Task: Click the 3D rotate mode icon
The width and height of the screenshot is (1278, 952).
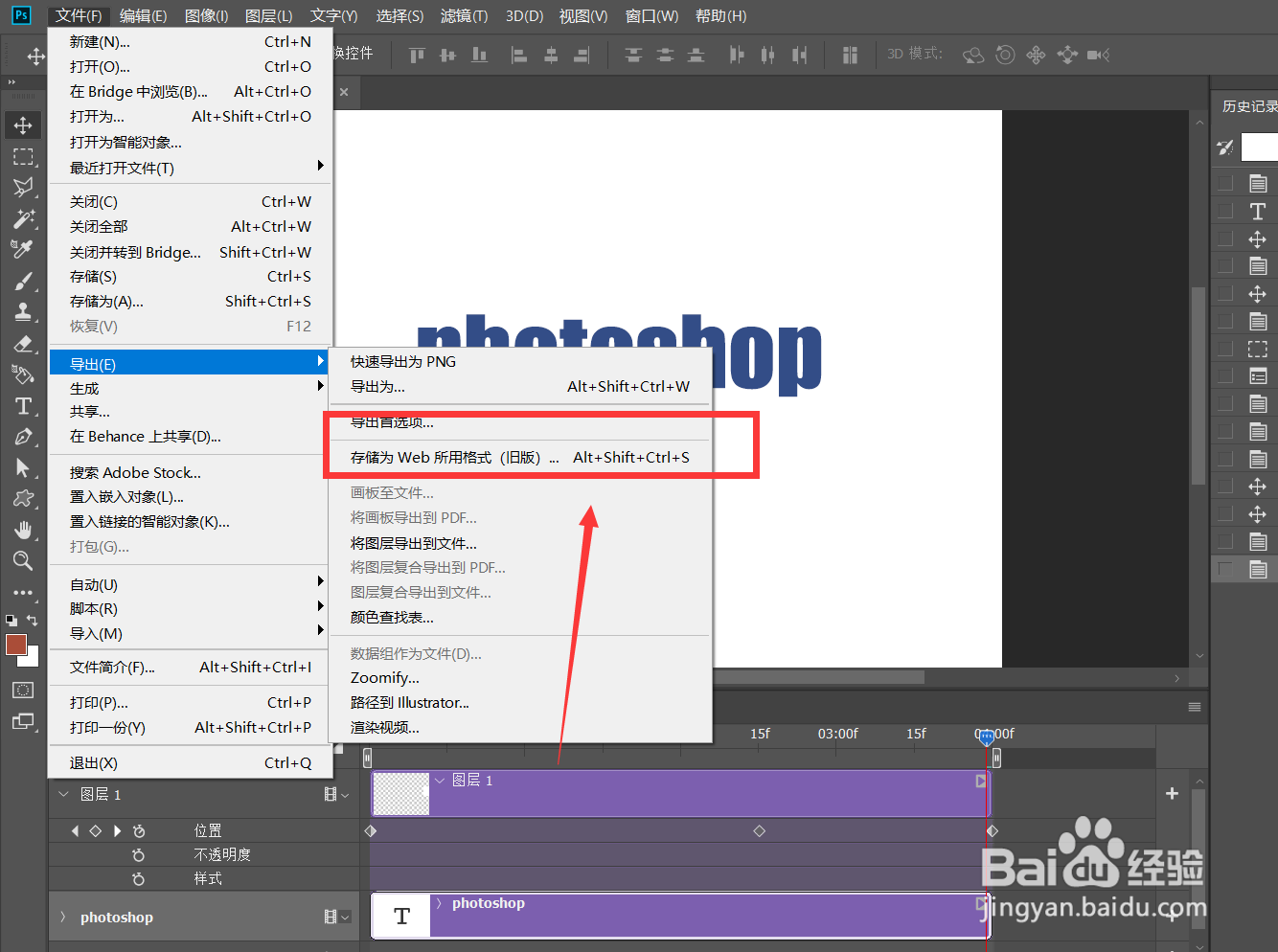Action: tap(973, 56)
